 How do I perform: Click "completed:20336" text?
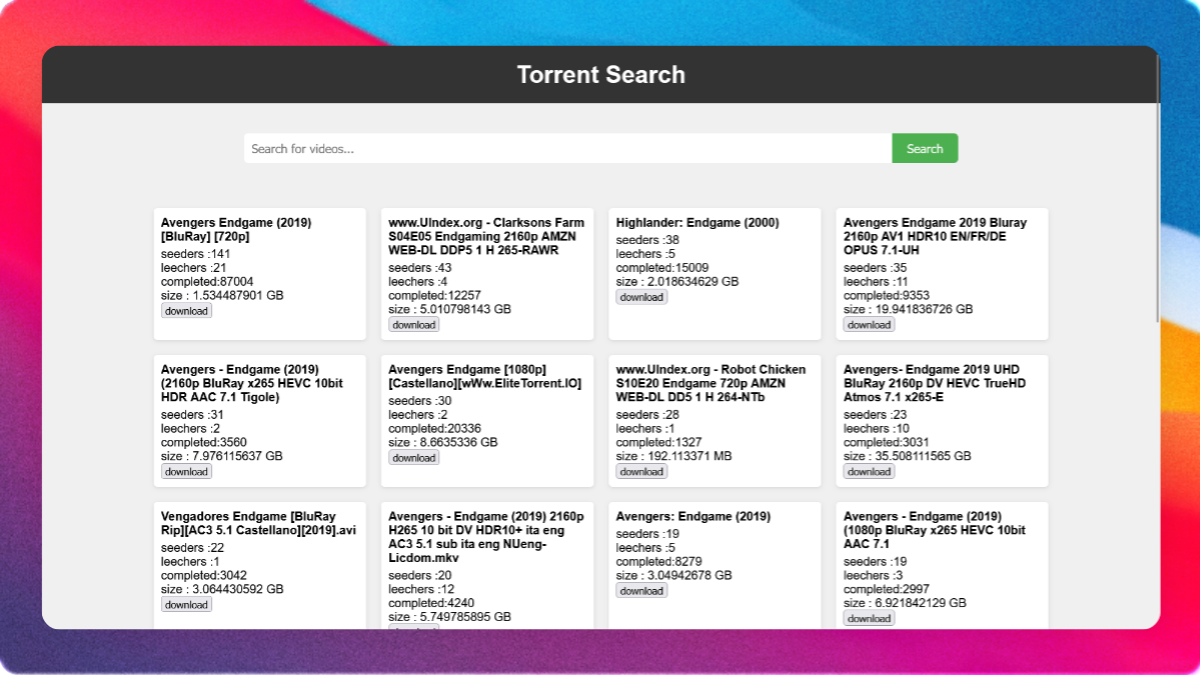click(x=434, y=429)
